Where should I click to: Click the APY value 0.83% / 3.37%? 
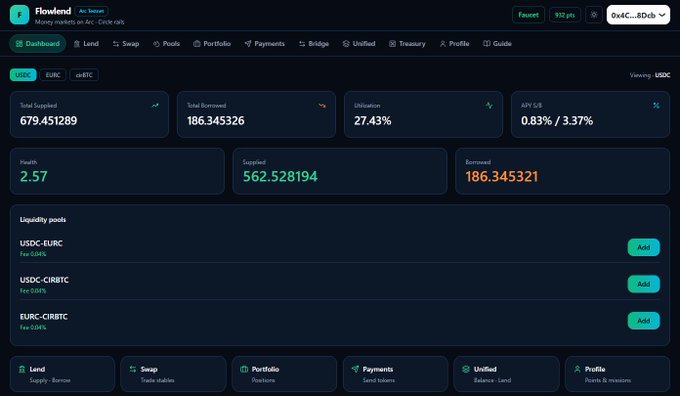point(557,121)
